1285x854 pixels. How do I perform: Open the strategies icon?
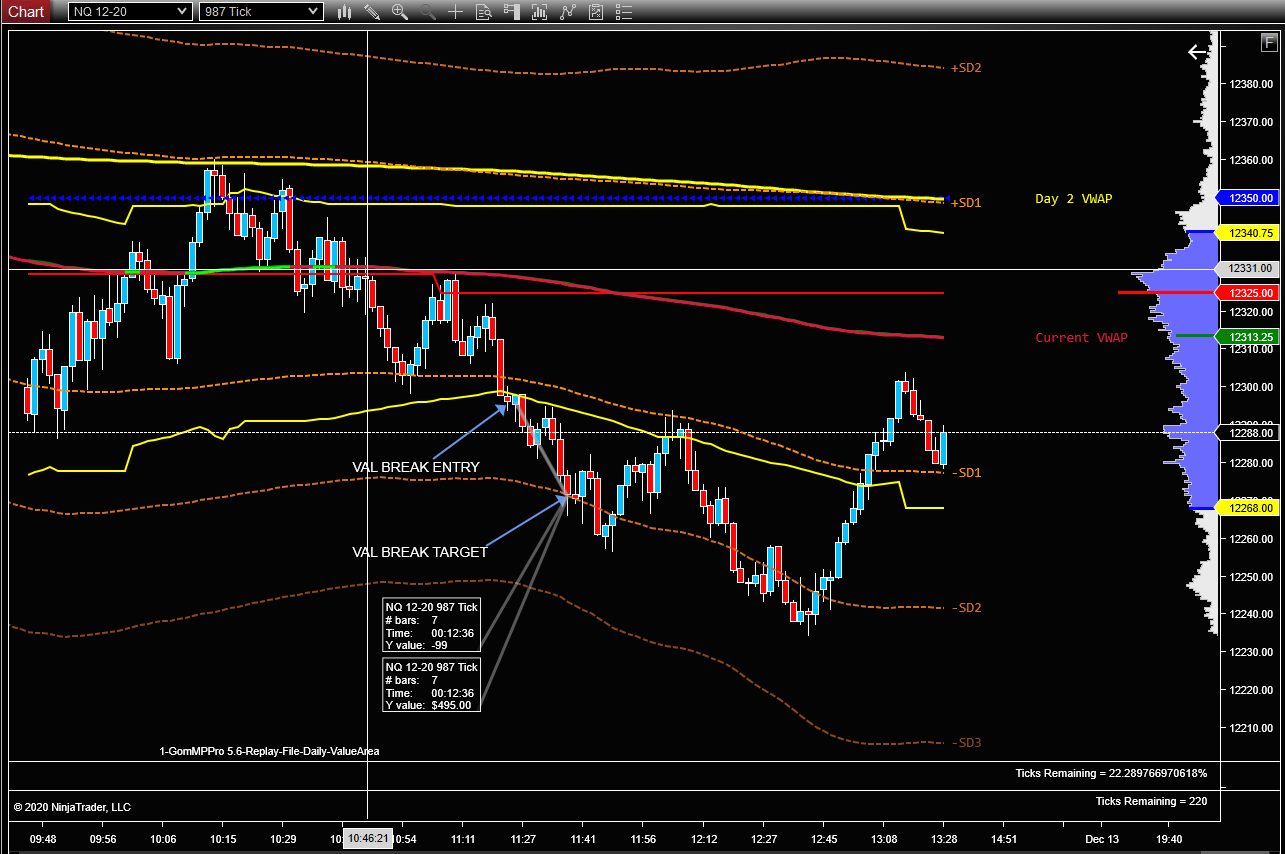(x=596, y=11)
